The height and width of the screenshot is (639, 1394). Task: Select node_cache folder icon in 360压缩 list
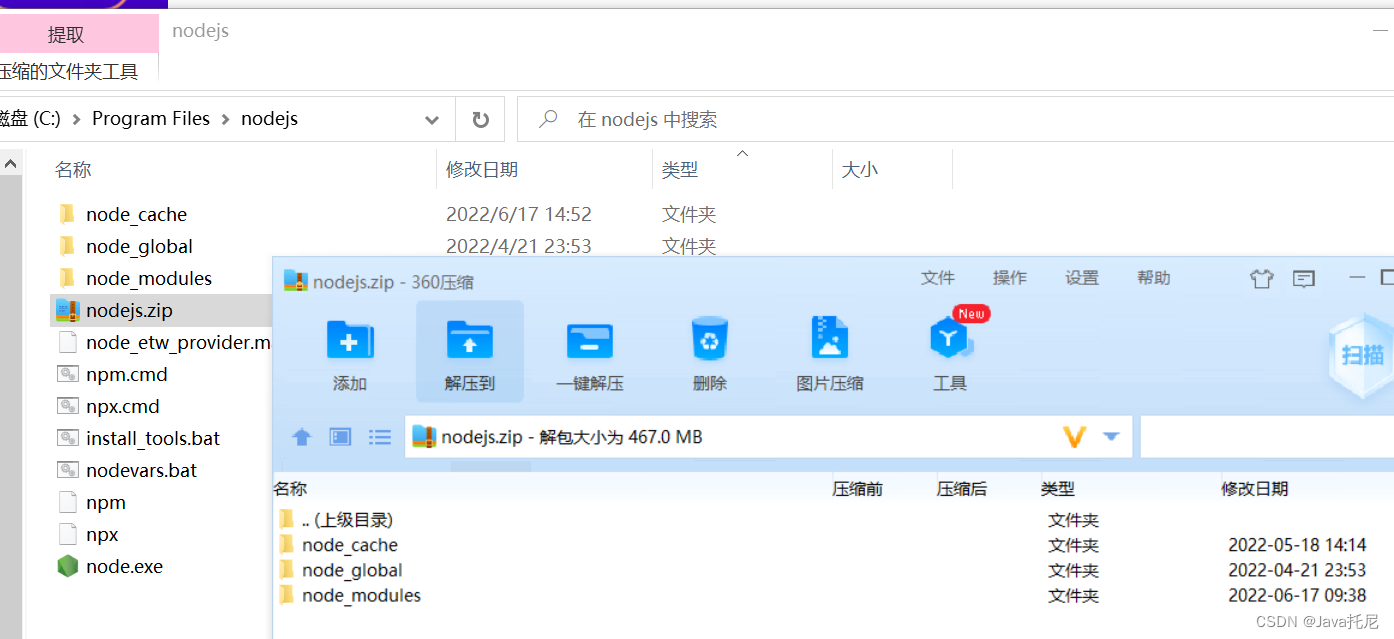(287, 545)
